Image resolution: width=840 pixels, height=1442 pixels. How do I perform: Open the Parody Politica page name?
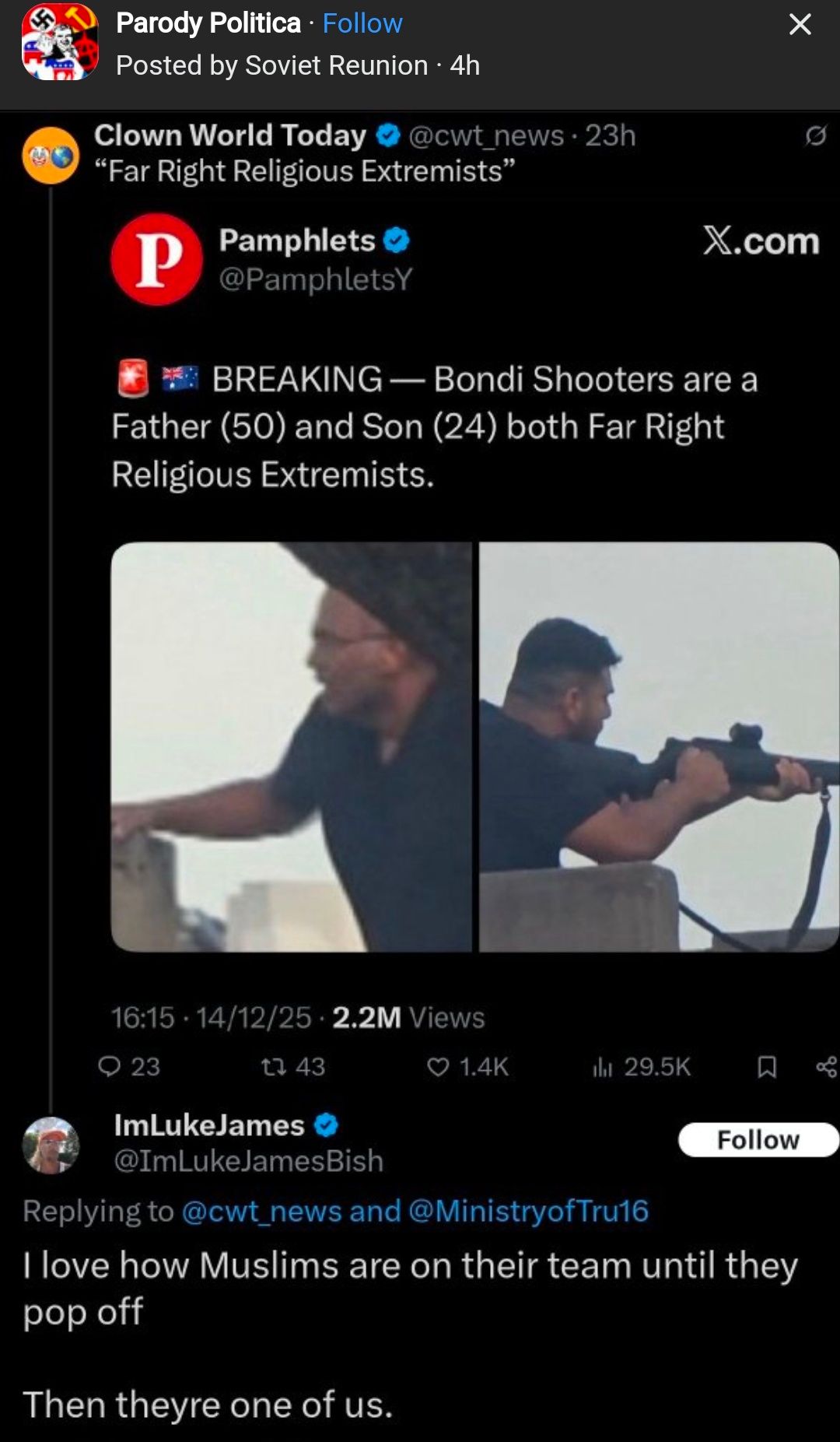tap(208, 23)
